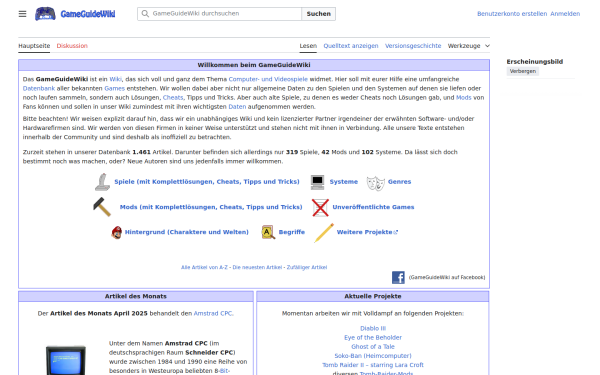Open Unveröffentlichte Games link
The width and height of the screenshot is (600, 375).
pos(373,207)
